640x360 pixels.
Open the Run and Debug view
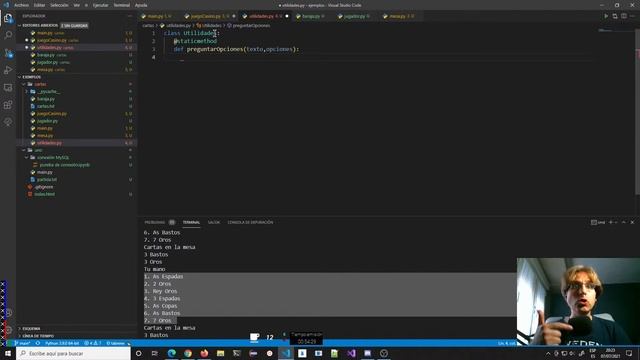click(8, 70)
